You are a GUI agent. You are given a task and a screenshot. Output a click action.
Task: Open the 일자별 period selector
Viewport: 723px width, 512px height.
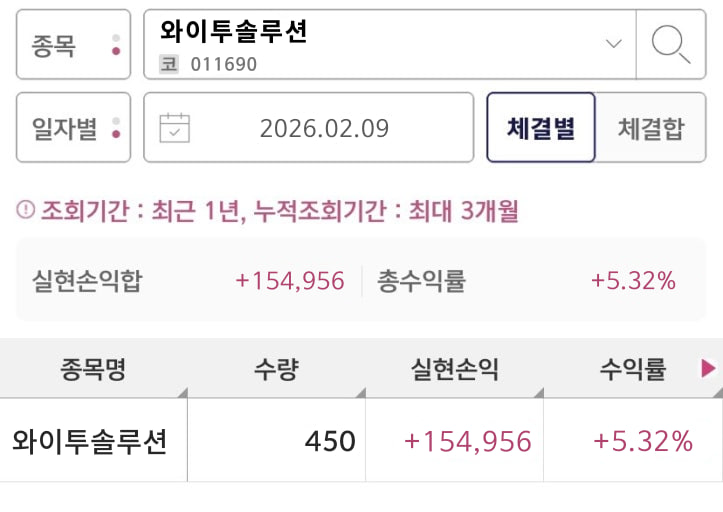(73, 128)
